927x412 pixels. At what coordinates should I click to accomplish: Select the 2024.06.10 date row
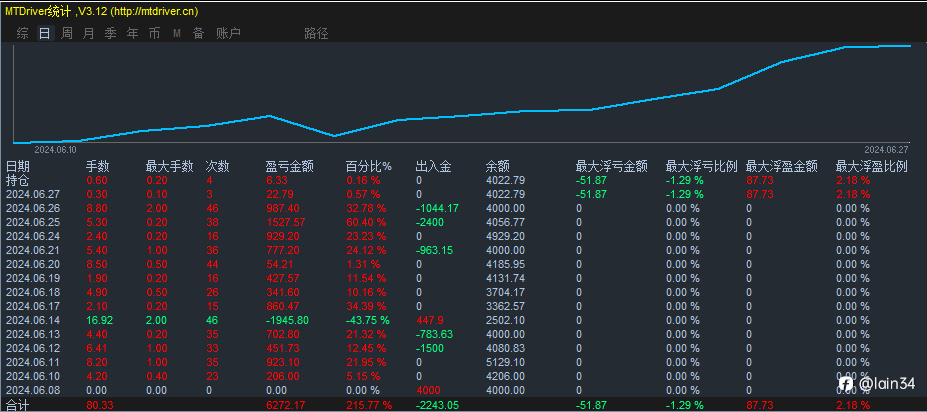click(x=31, y=377)
